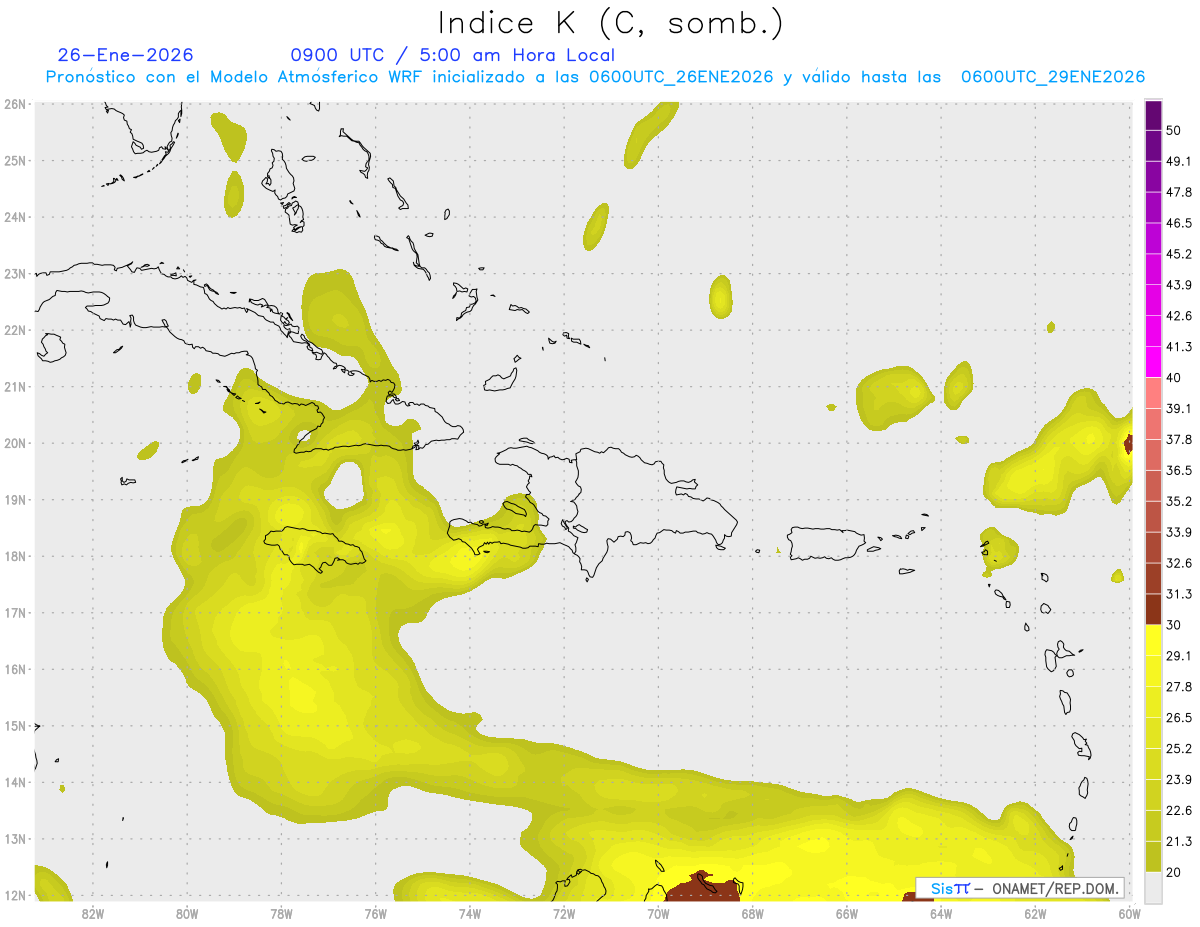Viewport: 1200px width, 927px height.
Task: Click longitude axis label '82W'
Action: (92, 913)
